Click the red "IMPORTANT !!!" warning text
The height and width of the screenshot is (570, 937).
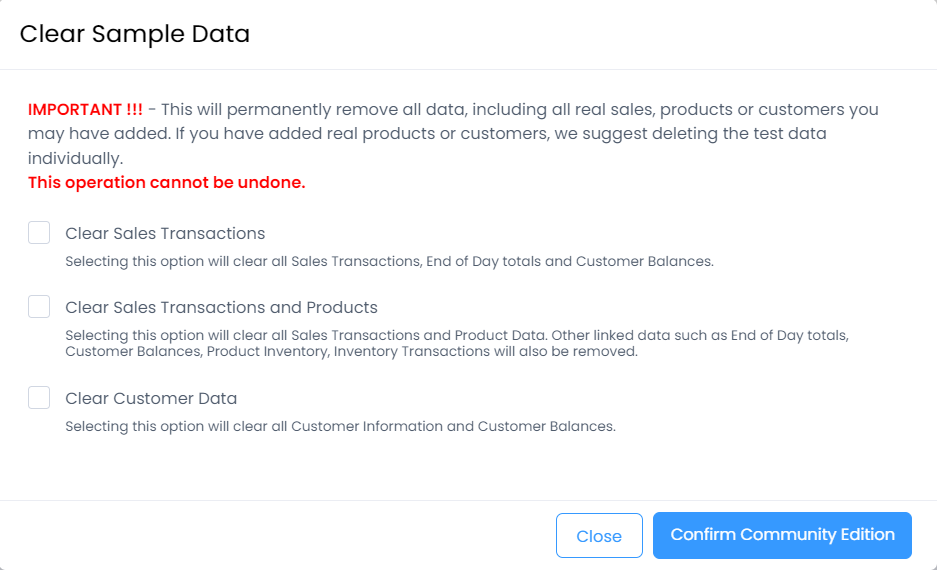click(x=85, y=109)
